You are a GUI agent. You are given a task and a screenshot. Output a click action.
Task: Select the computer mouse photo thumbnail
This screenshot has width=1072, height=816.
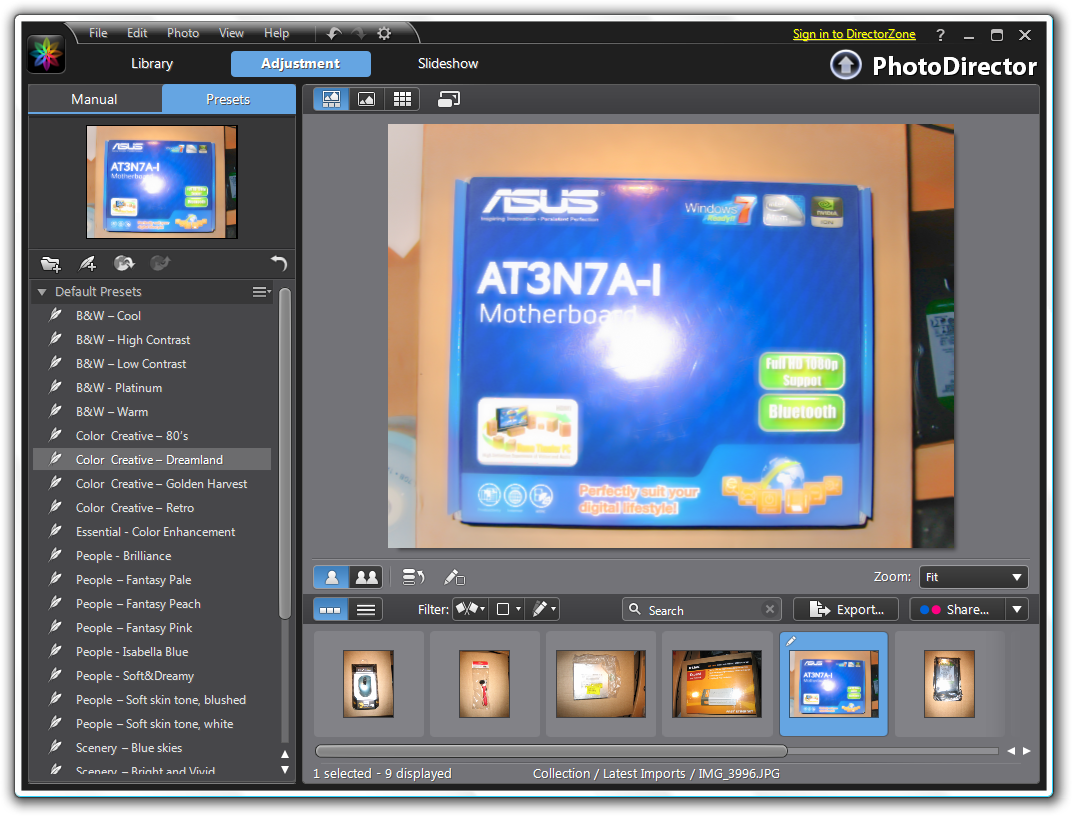(368, 683)
